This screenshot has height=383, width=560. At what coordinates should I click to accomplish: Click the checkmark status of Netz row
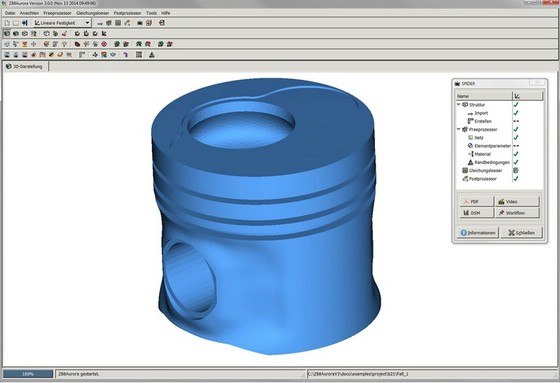tap(516, 137)
